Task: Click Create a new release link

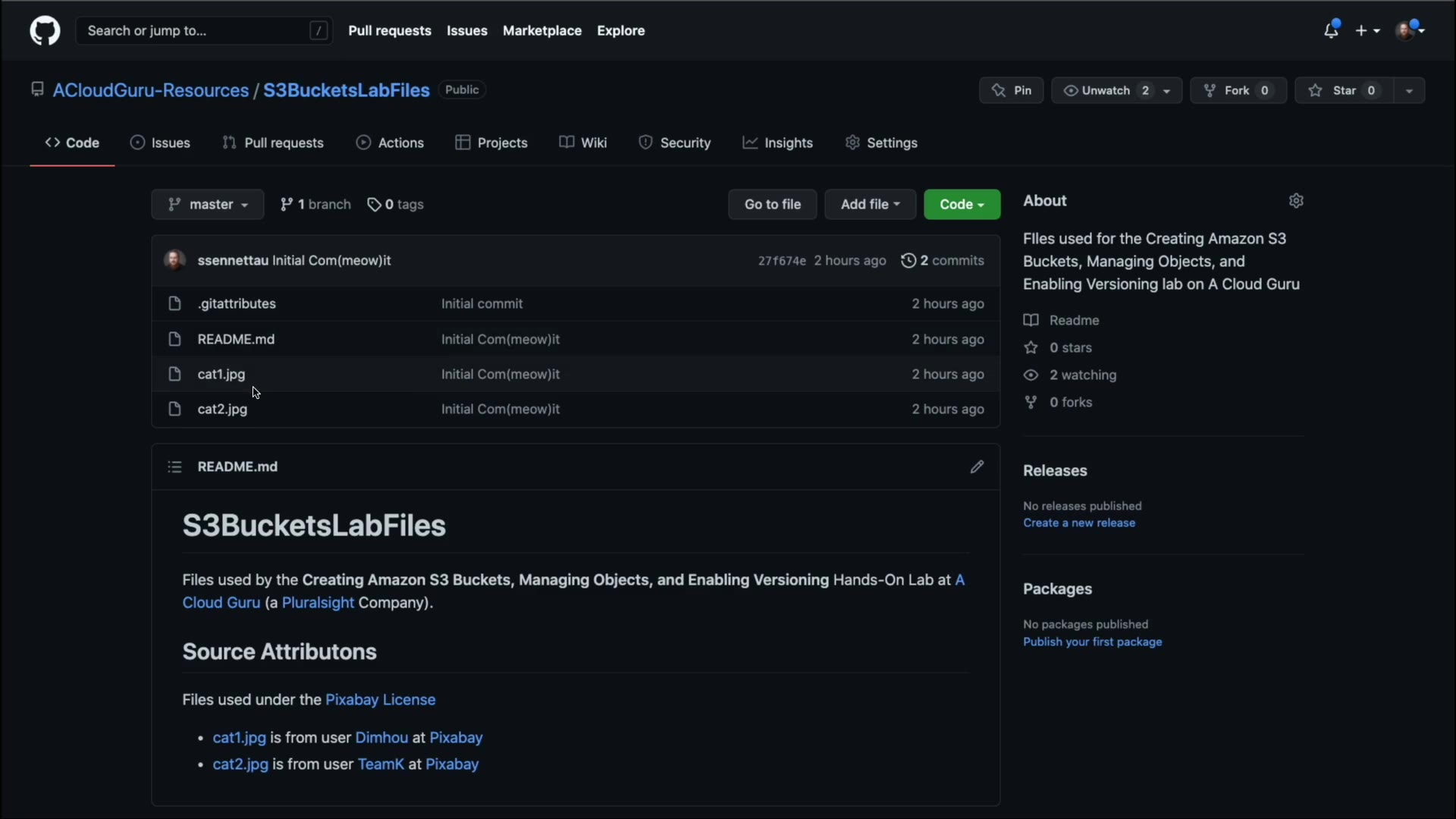Action: 1078,522
